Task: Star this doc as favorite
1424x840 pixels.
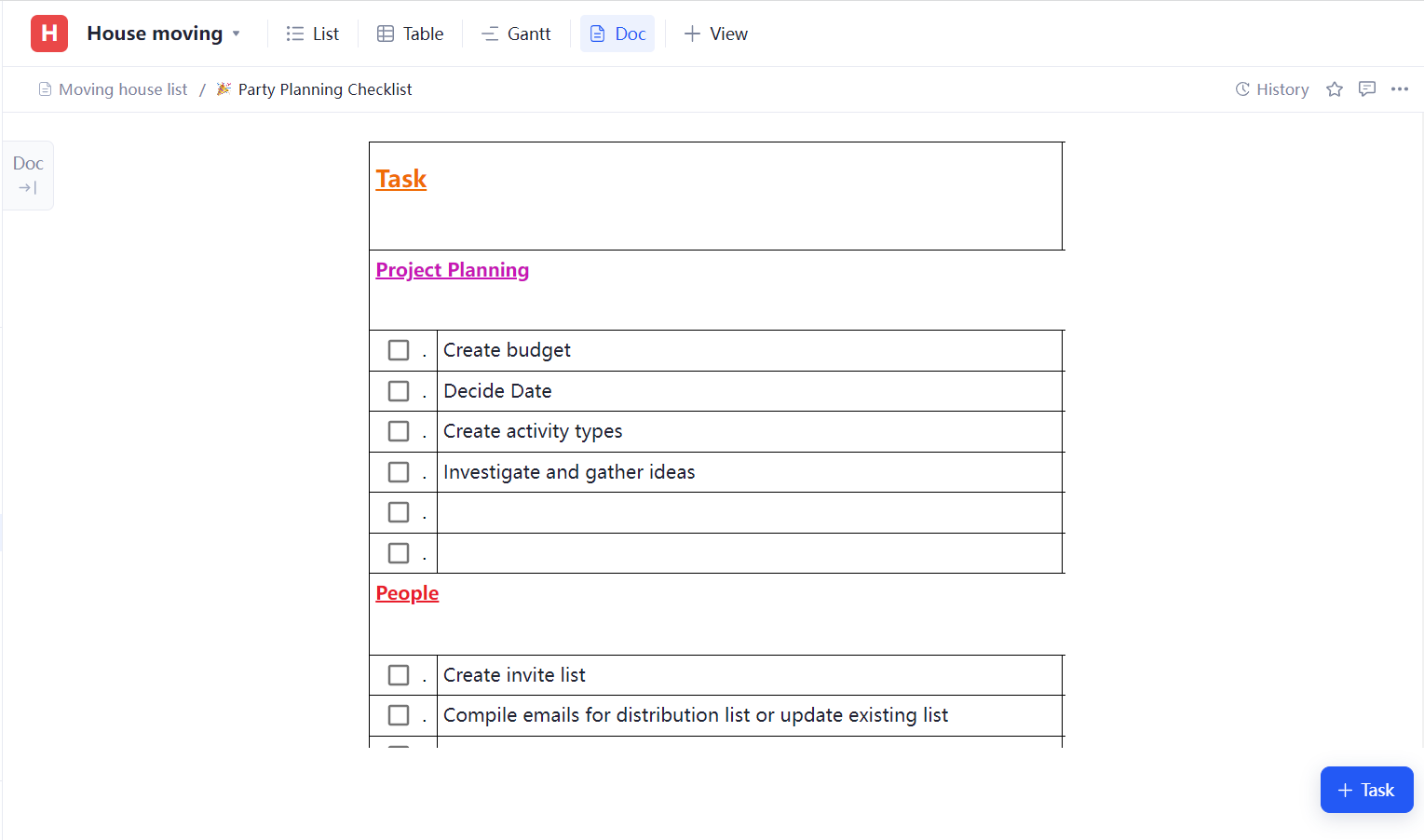Action: pos(1335,89)
